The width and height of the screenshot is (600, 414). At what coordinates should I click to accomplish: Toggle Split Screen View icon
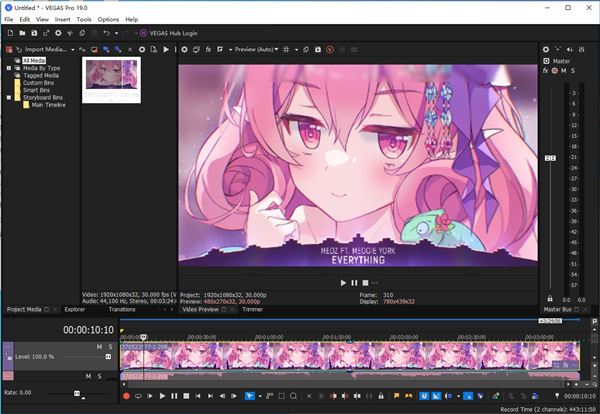click(x=220, y=49)
